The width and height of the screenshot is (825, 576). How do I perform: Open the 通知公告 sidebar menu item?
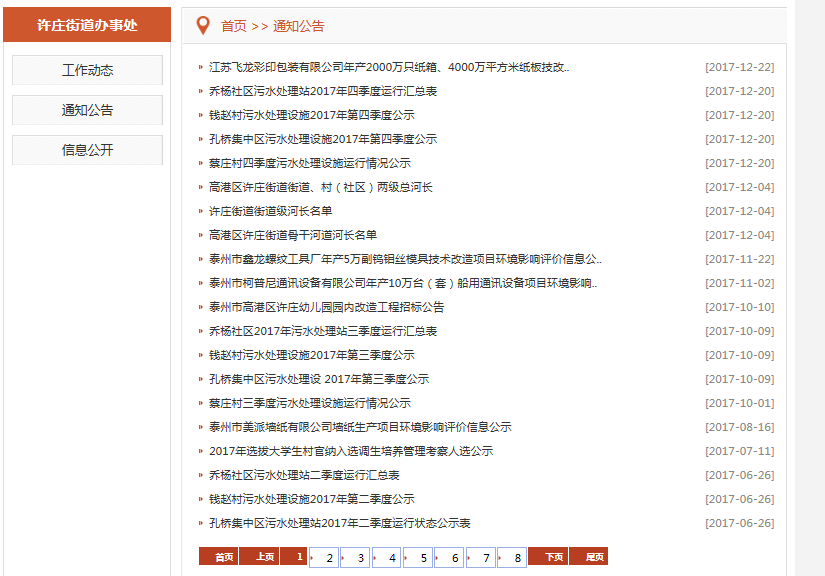point(87,110)
